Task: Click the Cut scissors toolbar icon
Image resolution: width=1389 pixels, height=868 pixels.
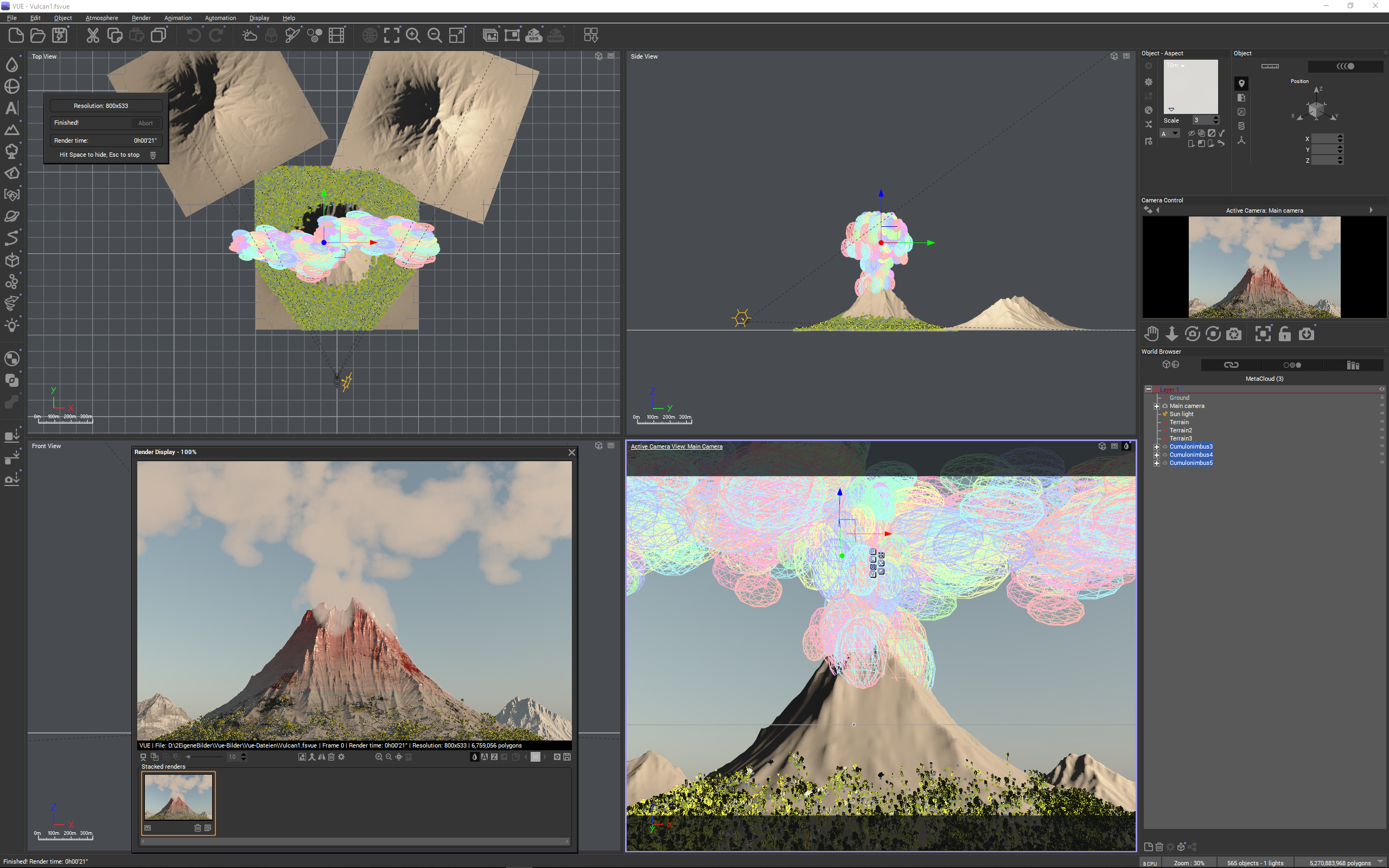Action: click(92, 36)
